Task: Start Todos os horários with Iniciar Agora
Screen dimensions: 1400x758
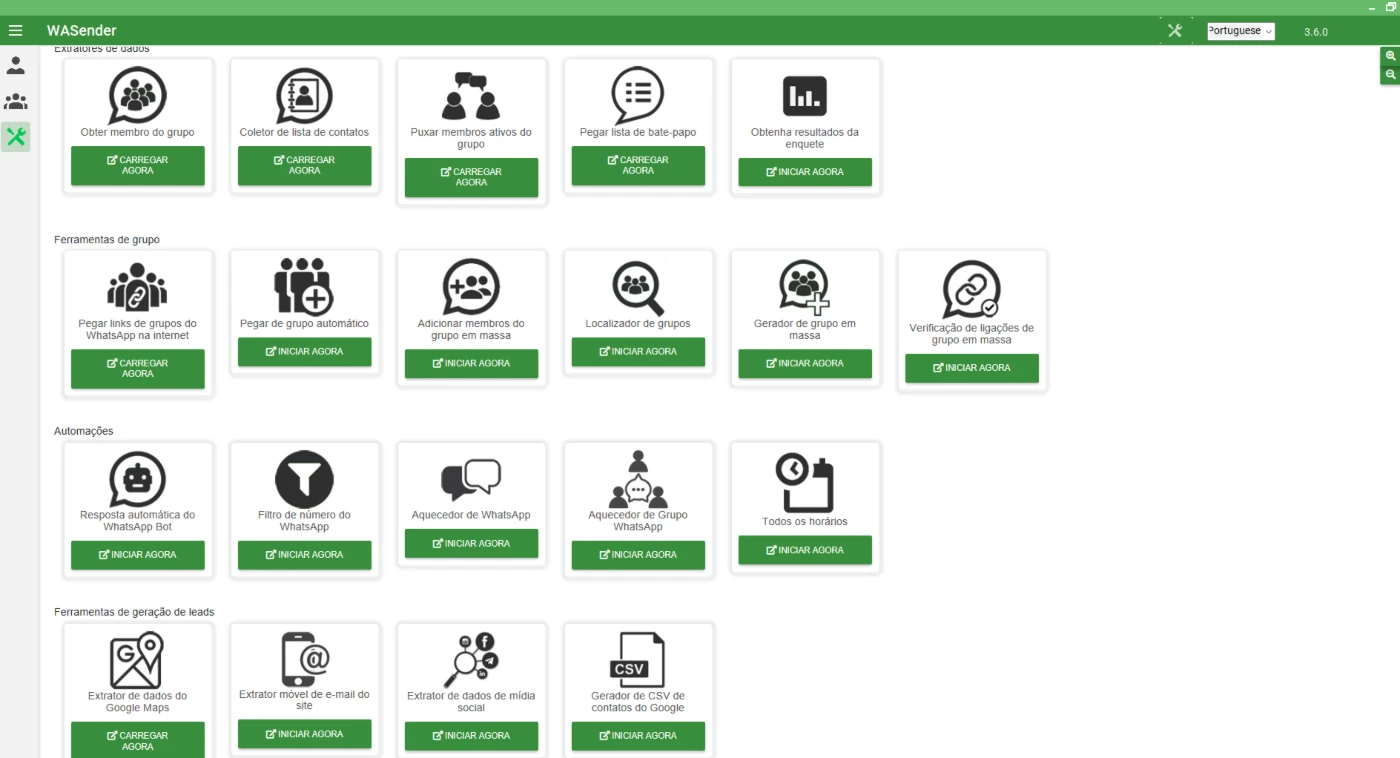Action: (805, 550)
